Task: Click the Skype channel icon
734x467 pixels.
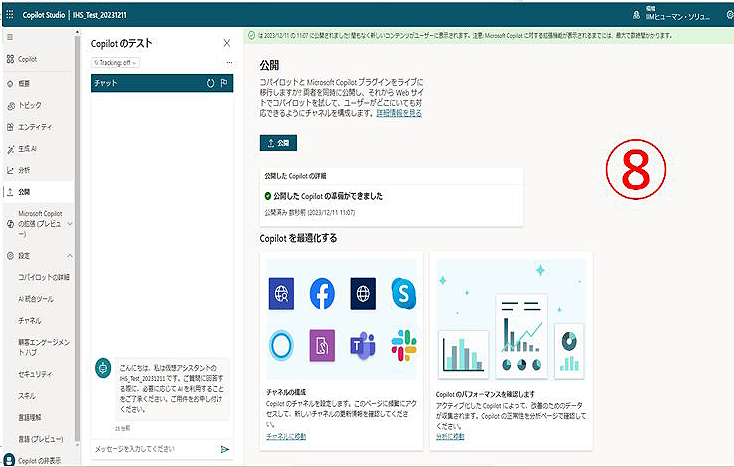Action: [404, 293]
